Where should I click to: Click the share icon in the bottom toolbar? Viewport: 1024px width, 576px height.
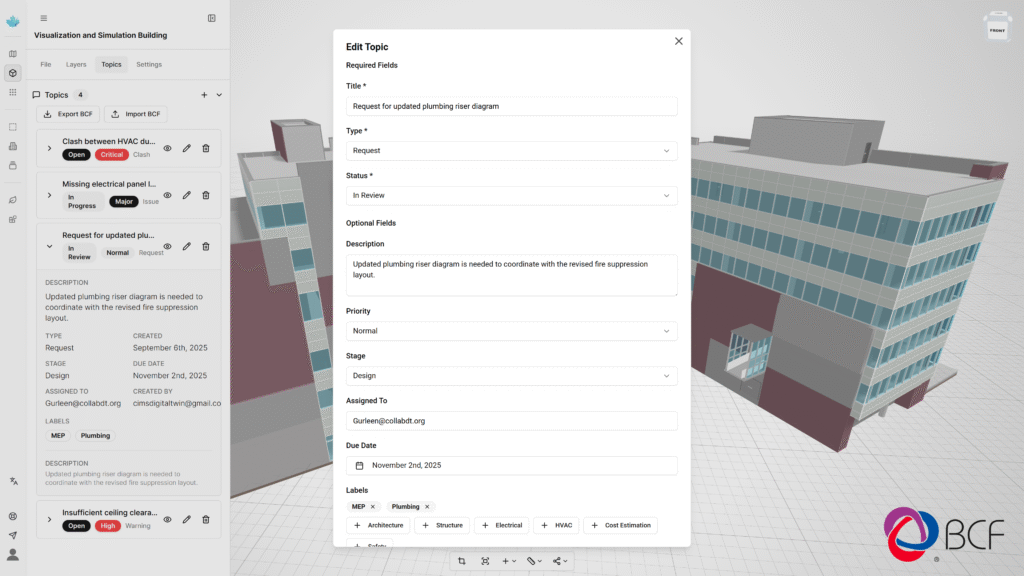(x=558, y=561)
